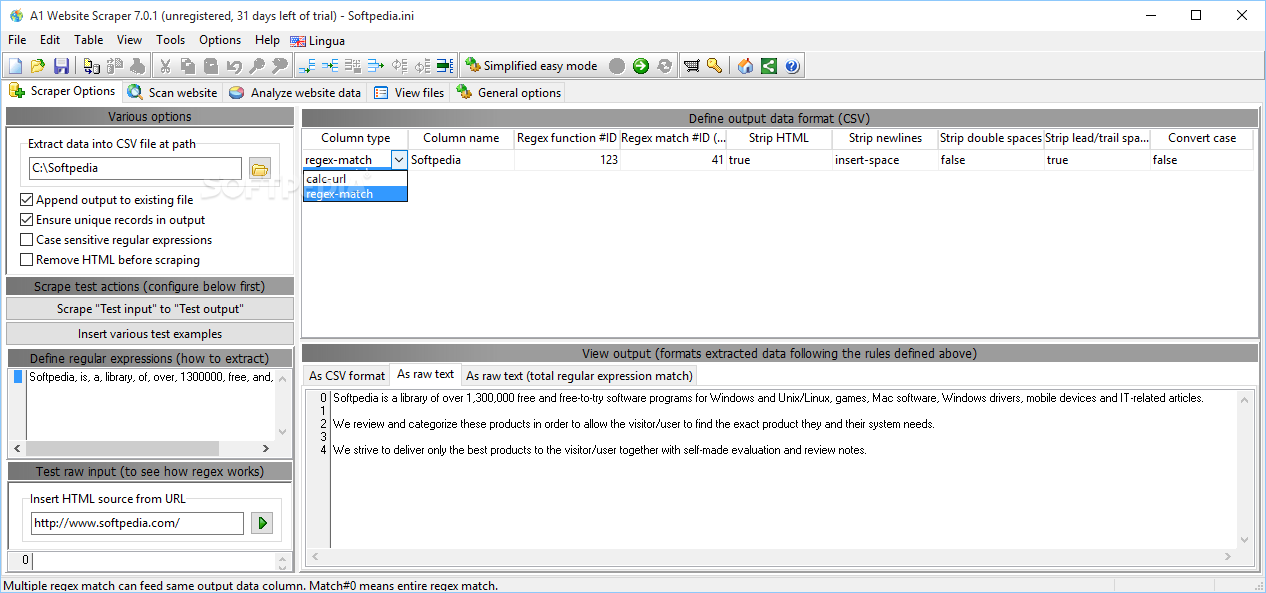
Task: Toggle Ensure unique records in output
Action: (27, 220)
